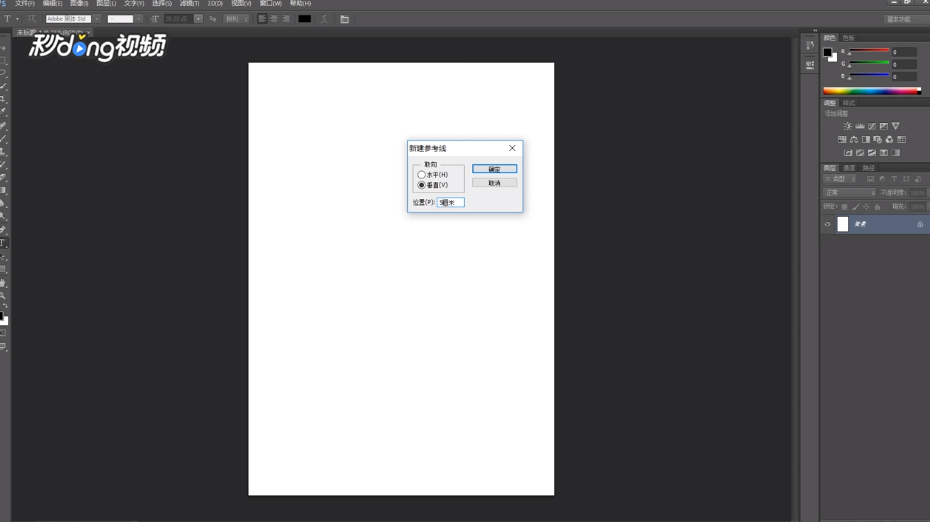The height and width of the screenshot is (522, 930).
Task: Add a Channel Mixer adjustment
Action: point(889,139)
